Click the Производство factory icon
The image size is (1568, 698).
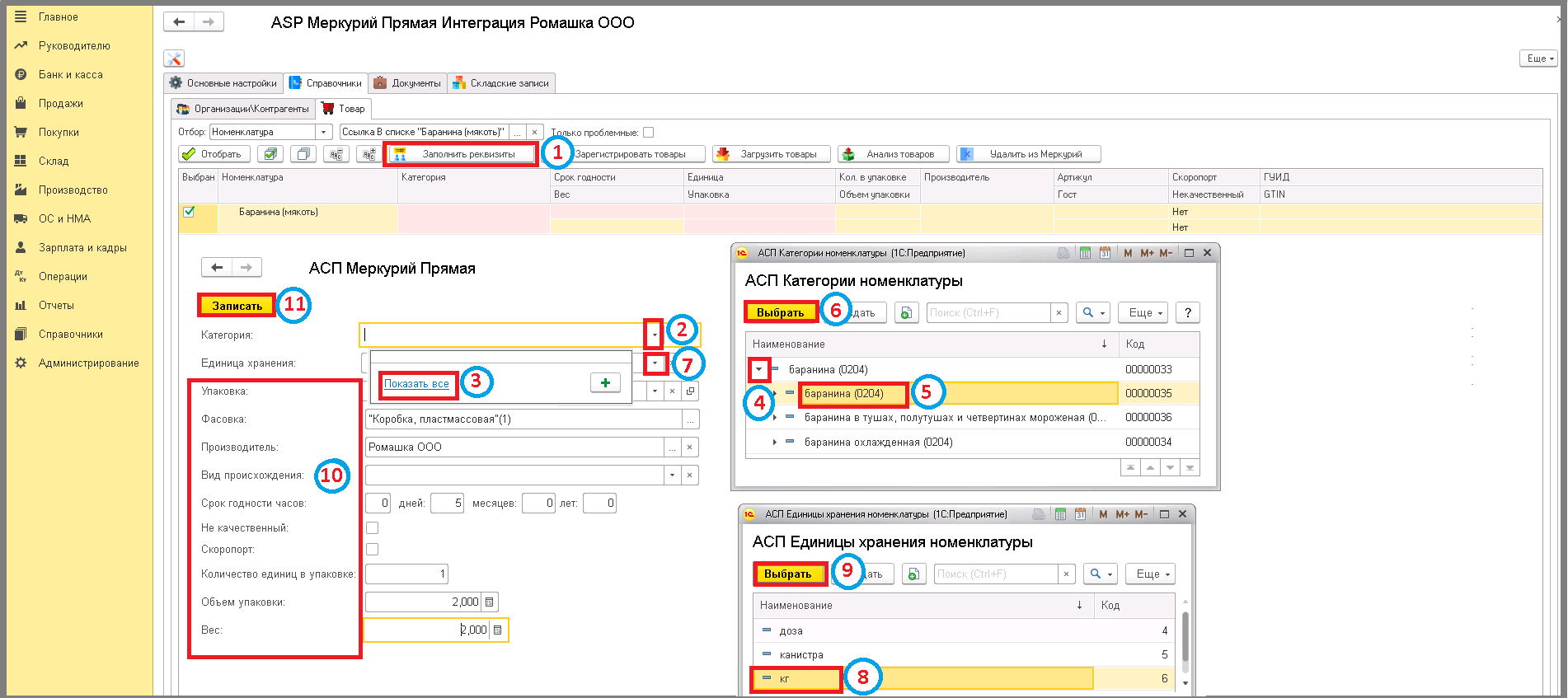pyautogui.click(x=21, y=190)
